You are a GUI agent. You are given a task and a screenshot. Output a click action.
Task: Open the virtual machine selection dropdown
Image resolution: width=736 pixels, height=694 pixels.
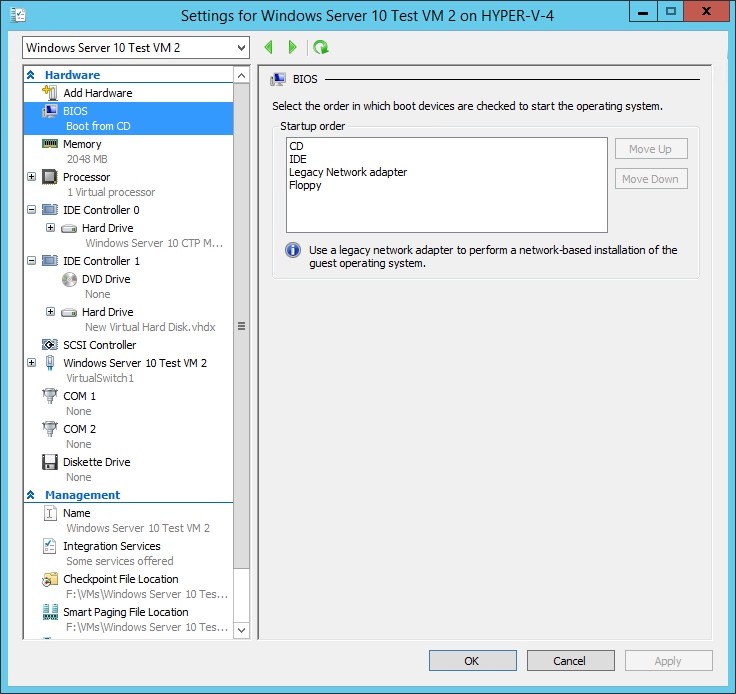[x=240, y=48]
